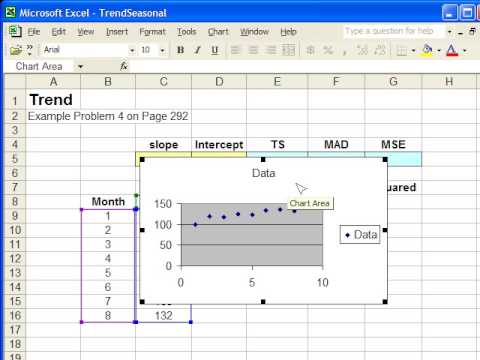The image size is (480, 360).
Task: Open Font Color dropdown arrow
Action: [465, 51]
